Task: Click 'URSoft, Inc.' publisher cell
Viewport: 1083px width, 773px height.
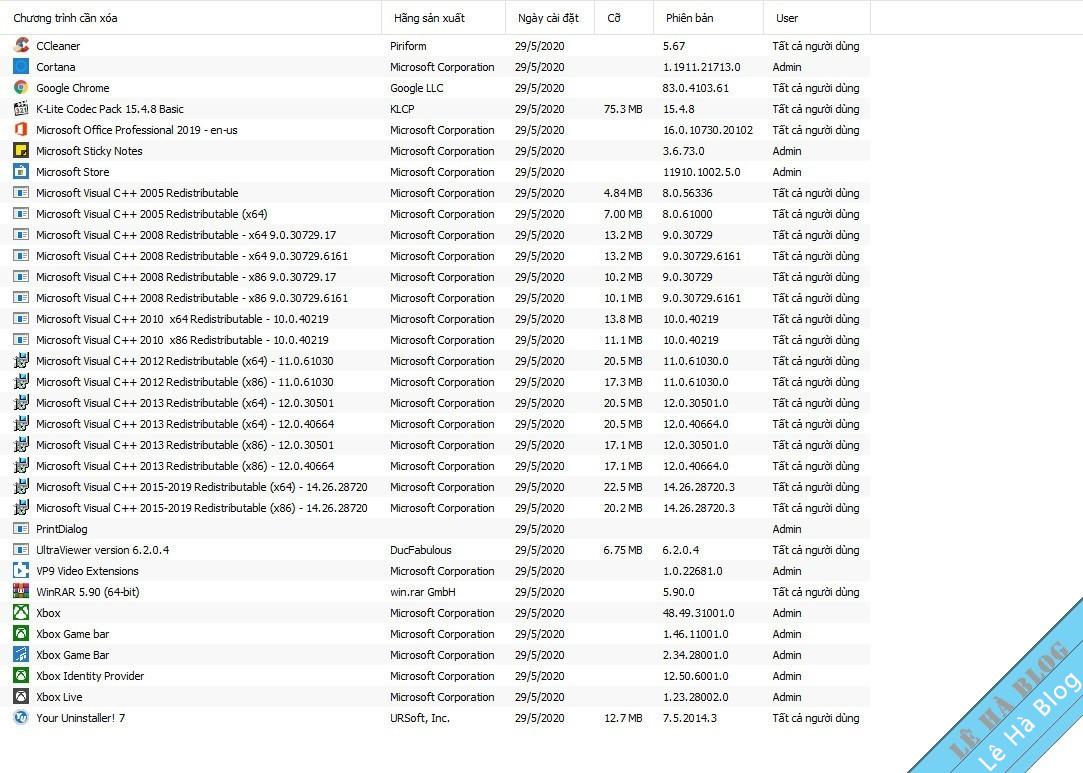Action: coord(420,718)
